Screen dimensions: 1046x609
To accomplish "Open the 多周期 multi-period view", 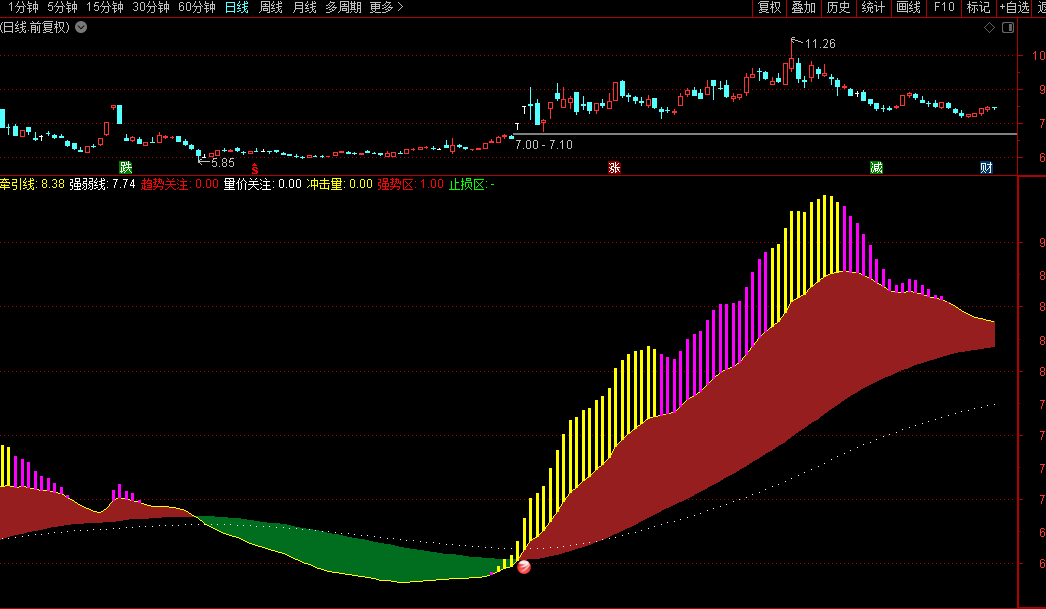I will click(x=343, y=8).
